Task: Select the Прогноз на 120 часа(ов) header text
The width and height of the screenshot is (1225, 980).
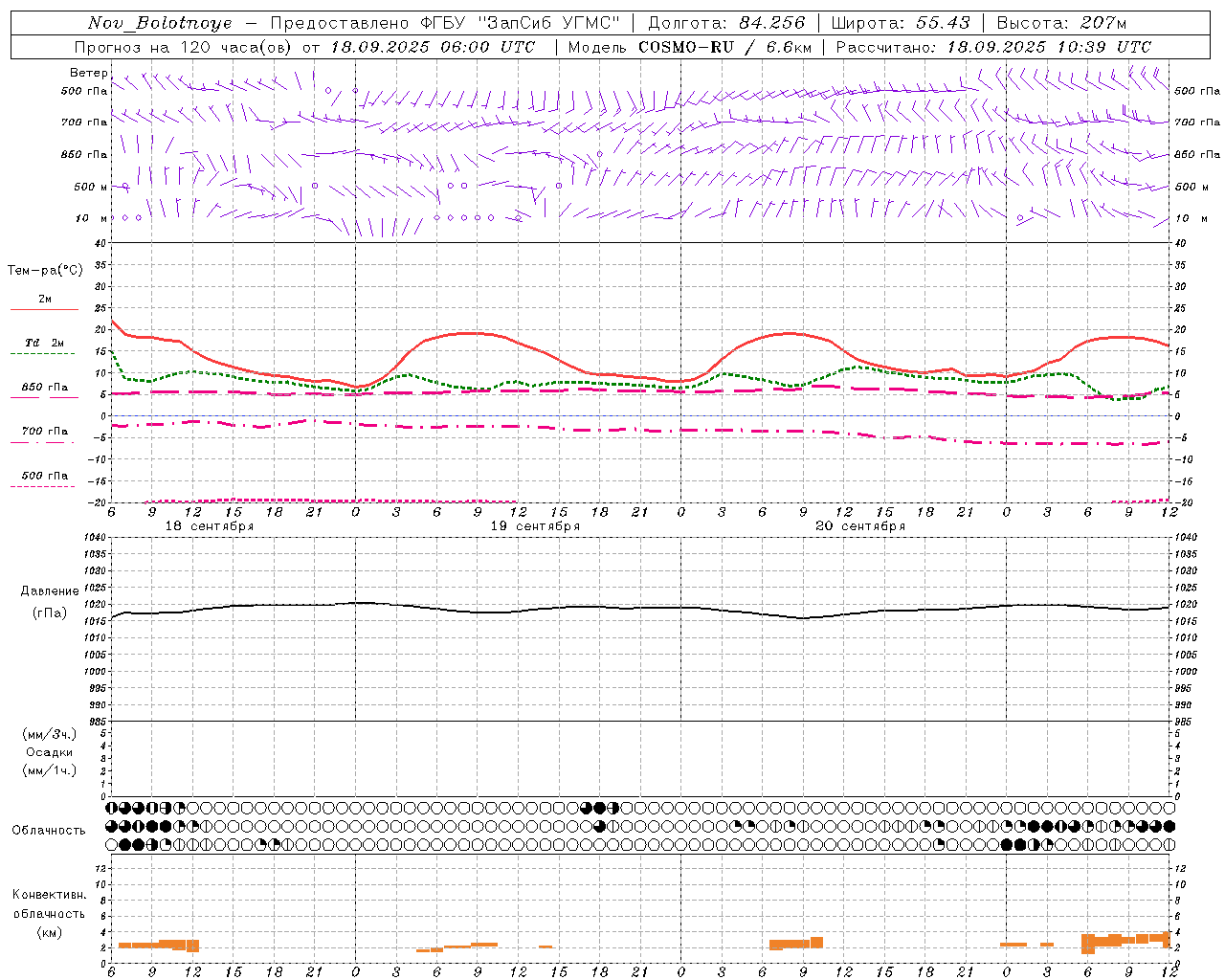Action: click(x=186, y=47)
